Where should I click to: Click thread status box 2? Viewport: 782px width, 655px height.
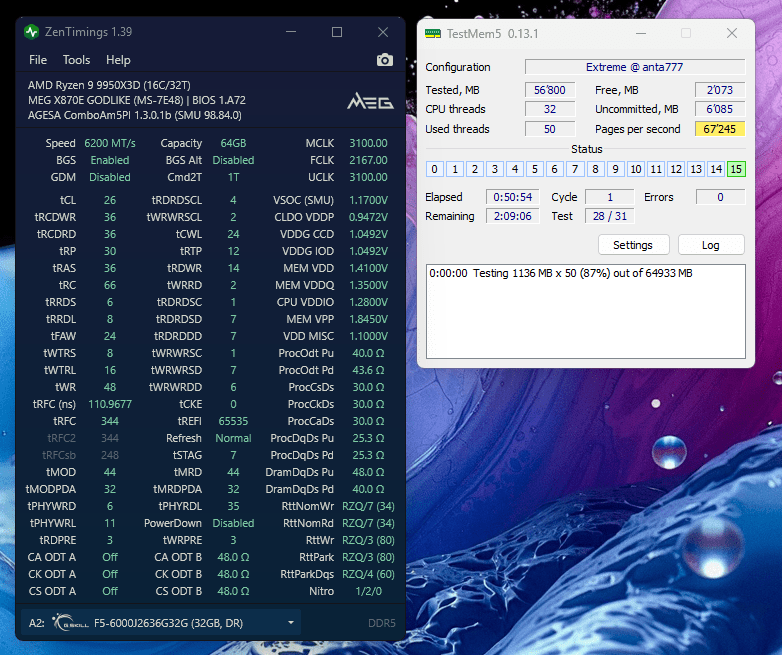pos(475,169)
